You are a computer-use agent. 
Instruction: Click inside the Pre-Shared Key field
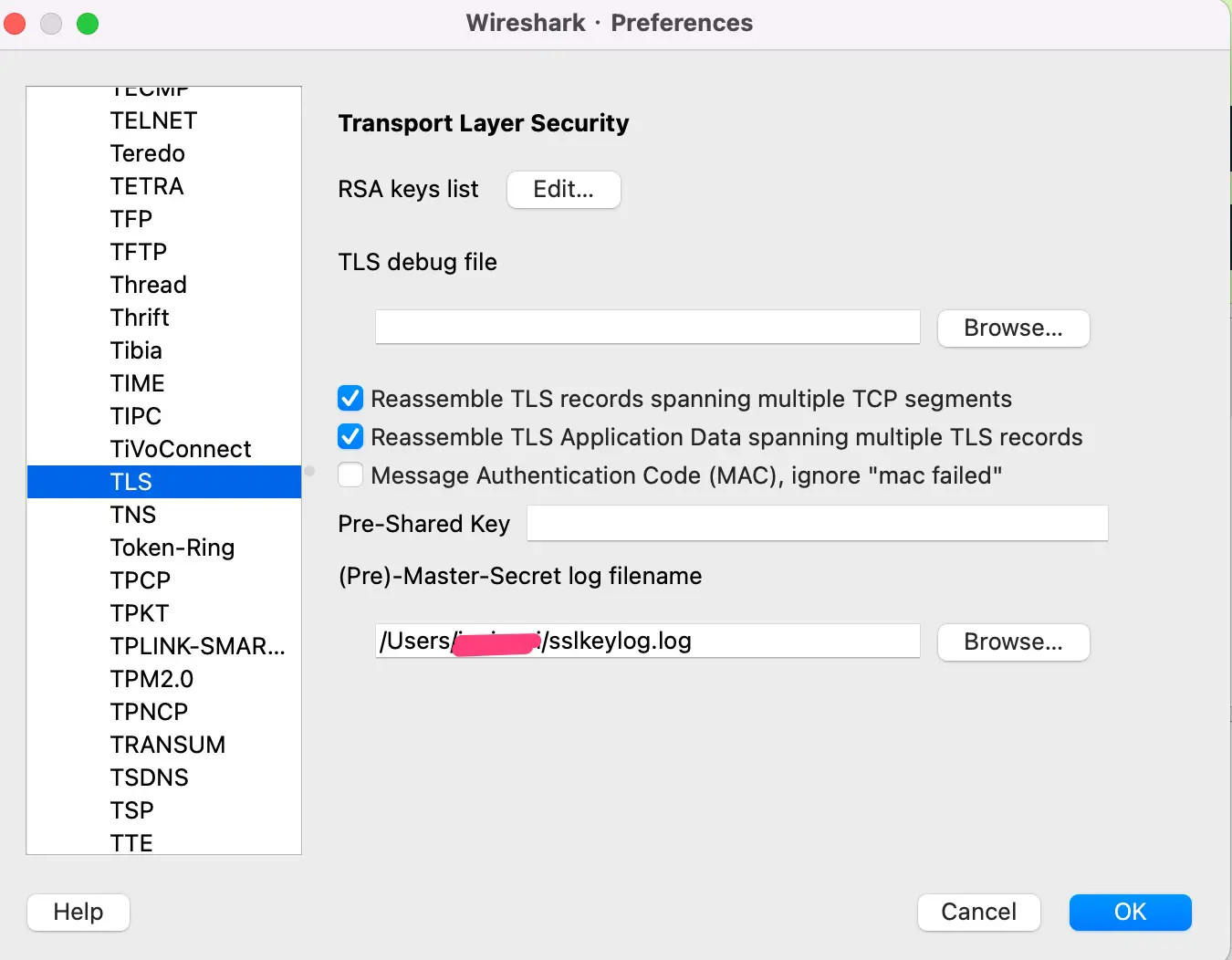pyautogui.click(x=817, y=524)
